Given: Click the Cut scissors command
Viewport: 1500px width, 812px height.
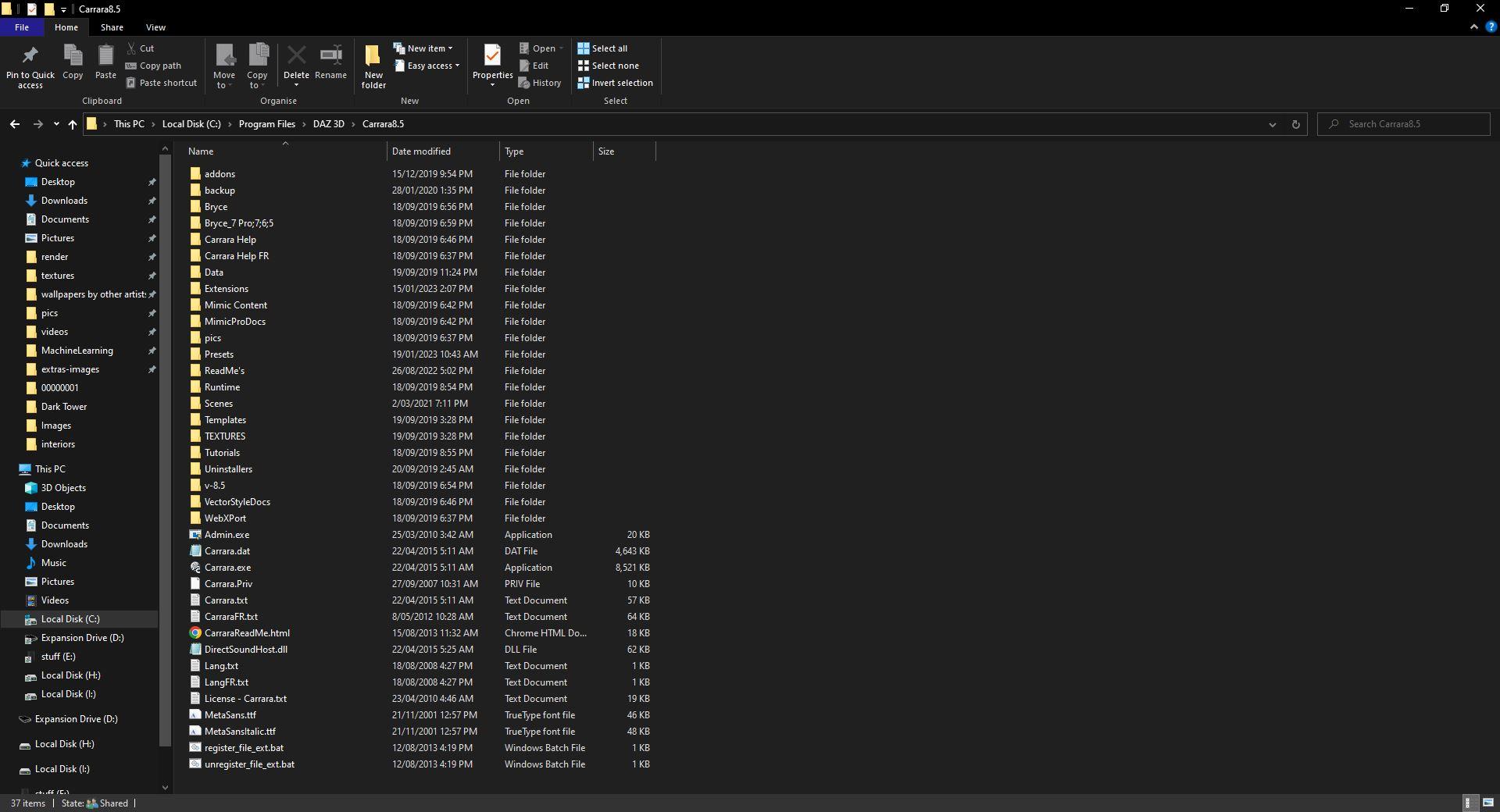Looking at the screenshot, I should [x=141, y=48].
